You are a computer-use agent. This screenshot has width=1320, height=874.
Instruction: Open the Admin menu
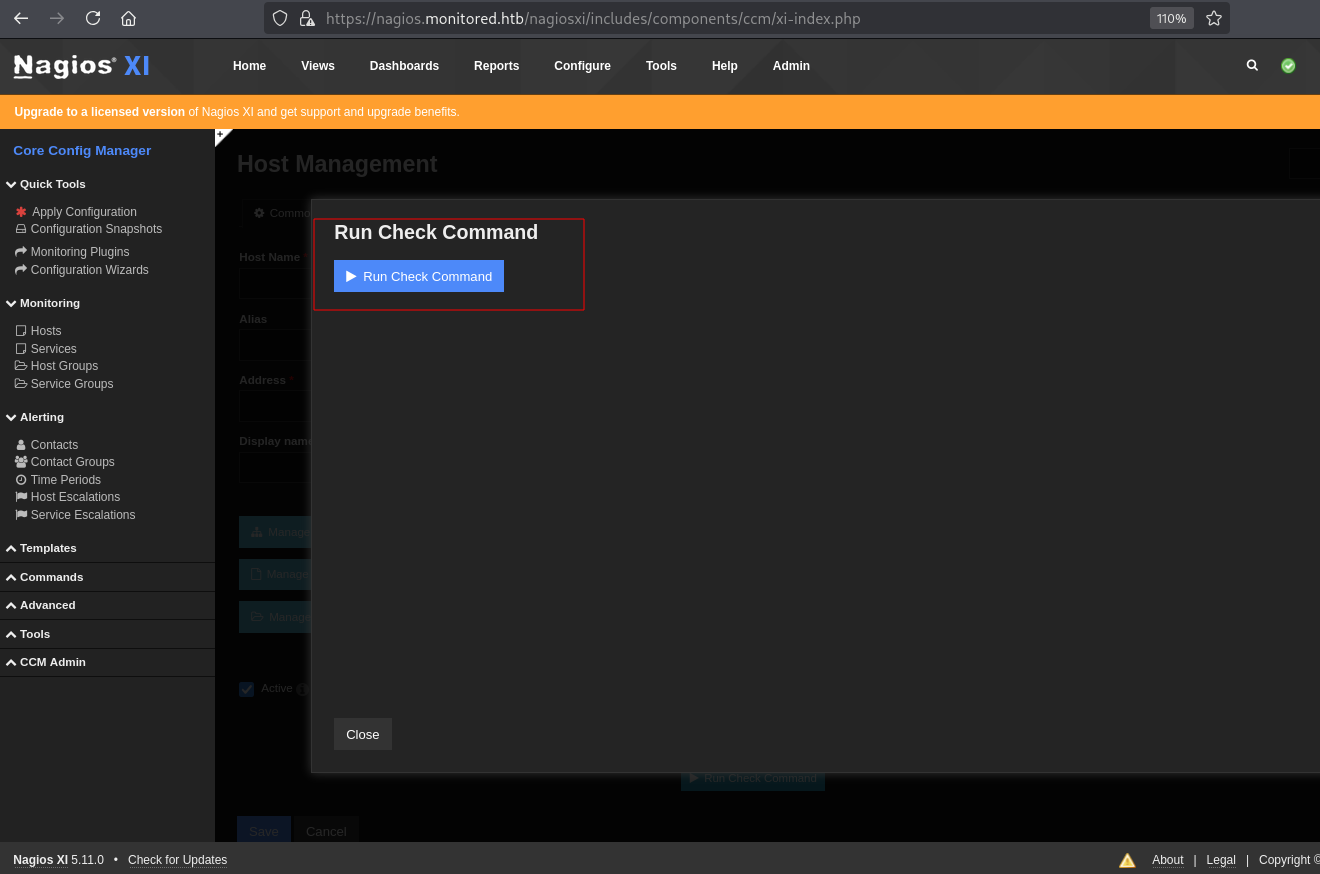pos(791,66)
